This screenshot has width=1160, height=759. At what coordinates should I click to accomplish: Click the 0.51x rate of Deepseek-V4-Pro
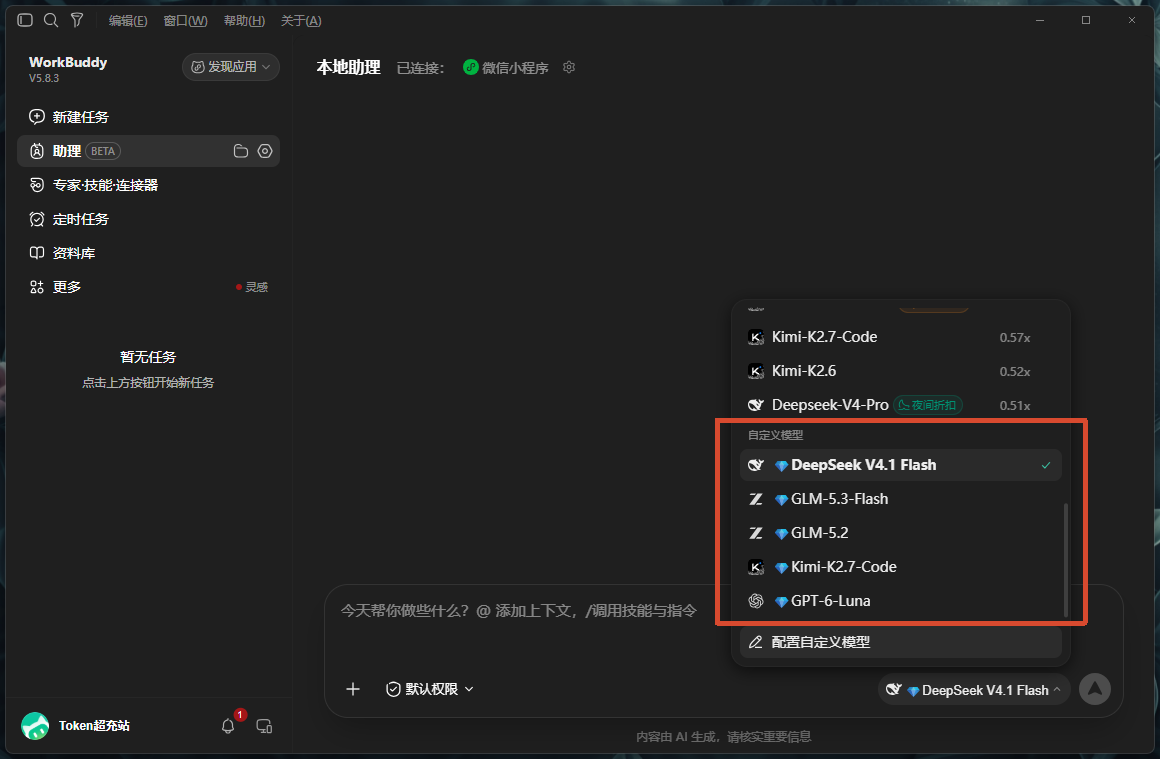pos(1015,405)
